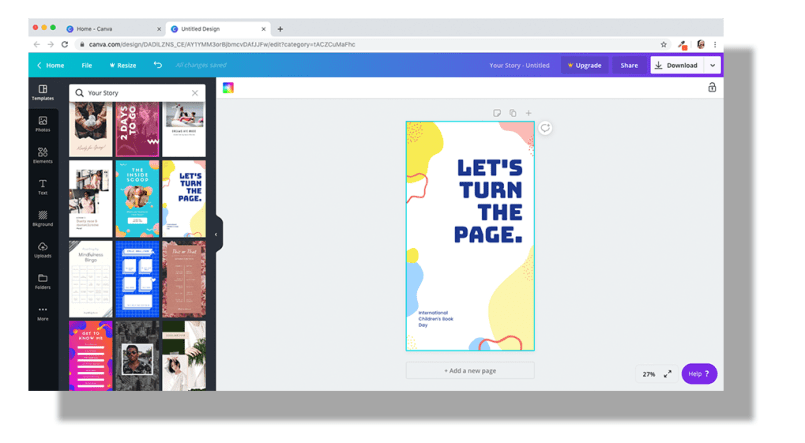Toggle the lock icon in toolbar

point(712,88)
